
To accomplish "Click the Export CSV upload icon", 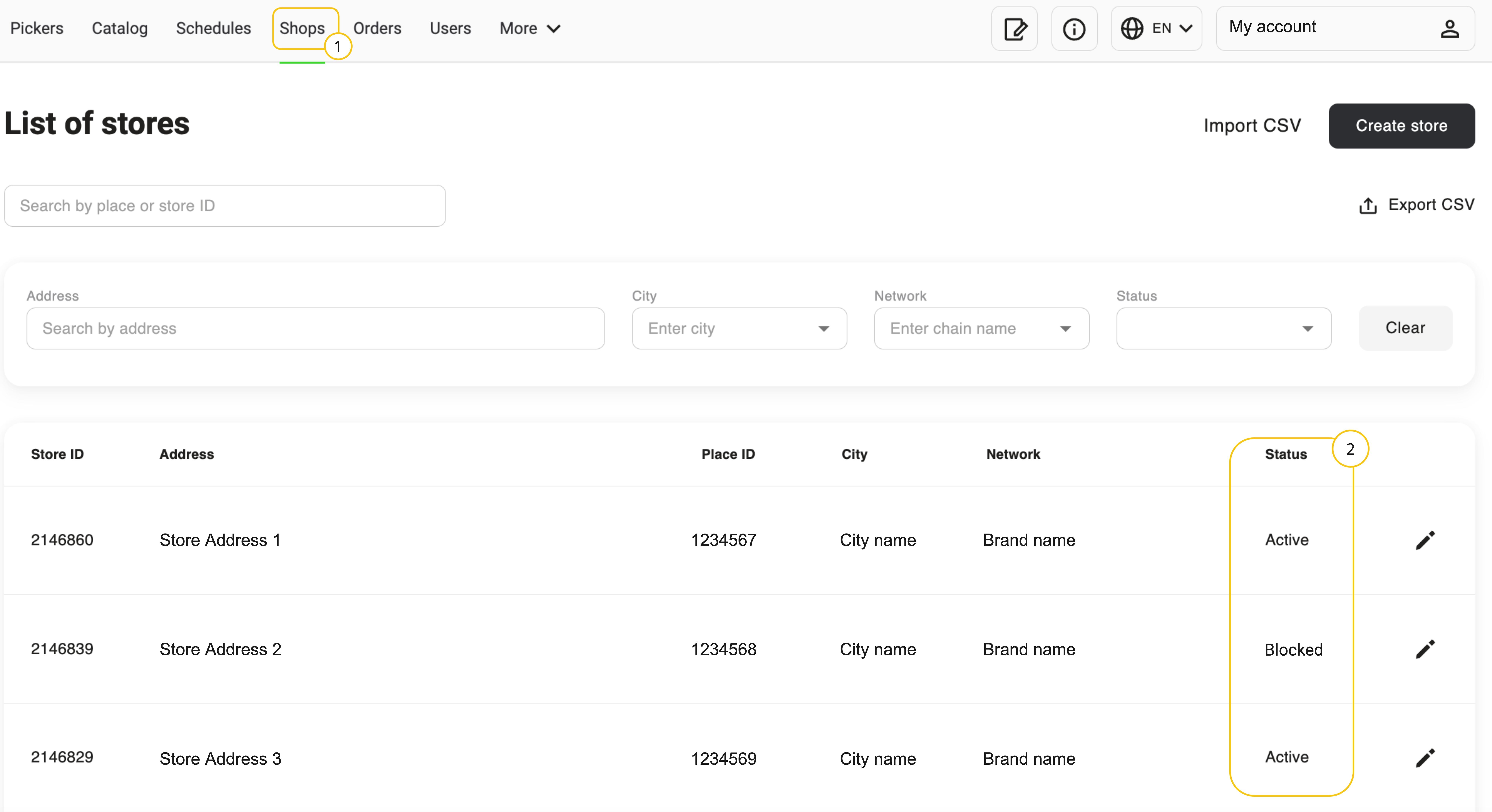I will (1368, 206).
